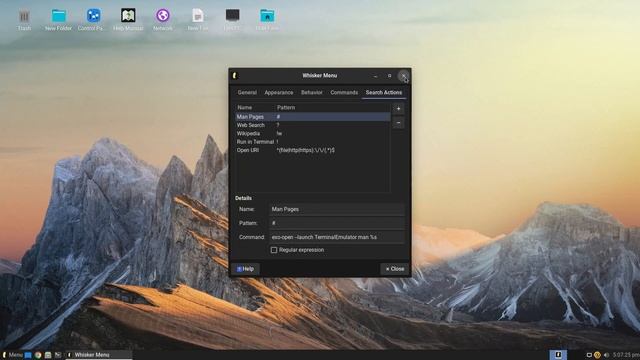This screenshot has width=640, height=360.
Task: Switch to the Behavior tab
Action: [311, 93]
